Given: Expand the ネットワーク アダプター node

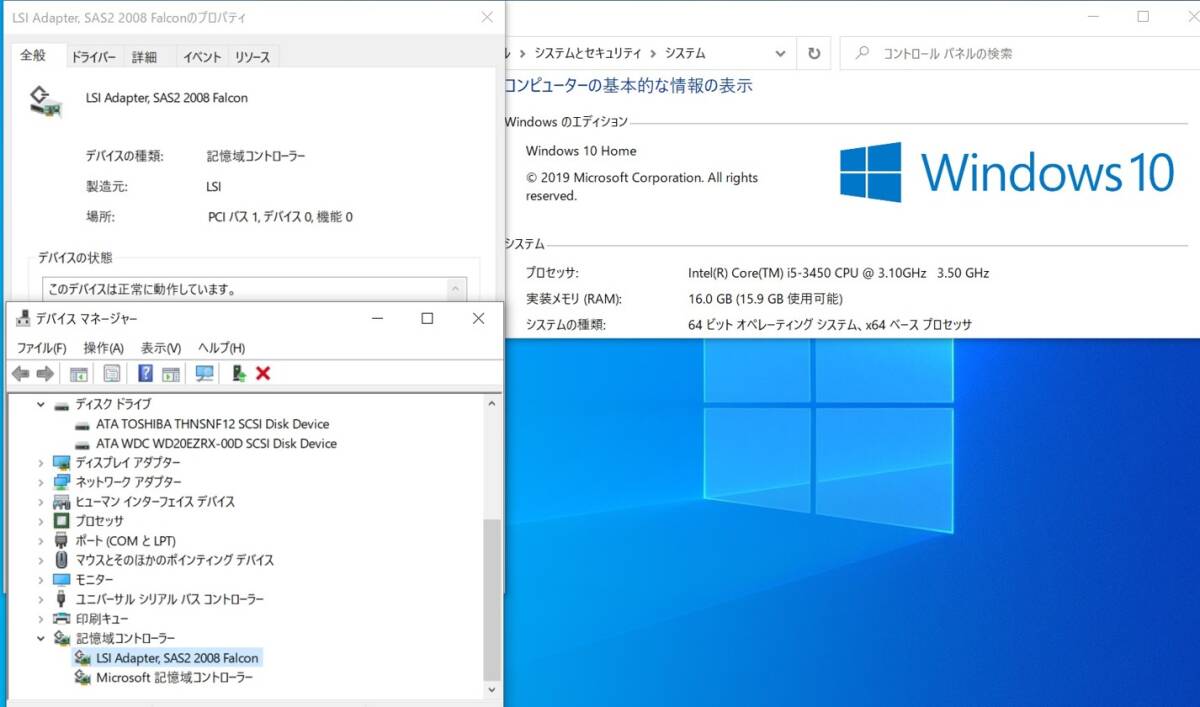Looking at the screenshot, I should click(x=41, y=482).
